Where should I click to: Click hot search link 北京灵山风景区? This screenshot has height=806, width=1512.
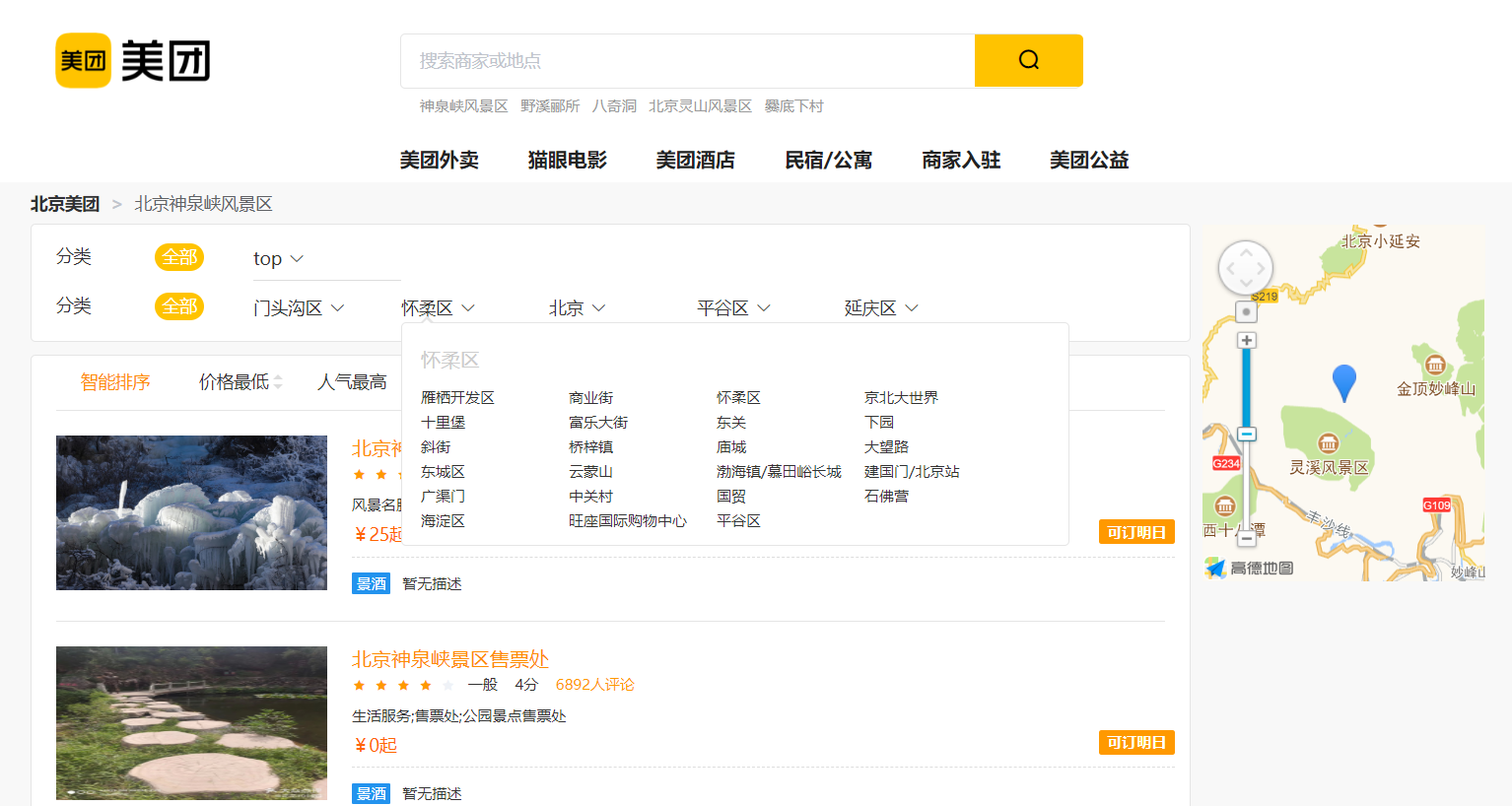(x=700, y=105)
